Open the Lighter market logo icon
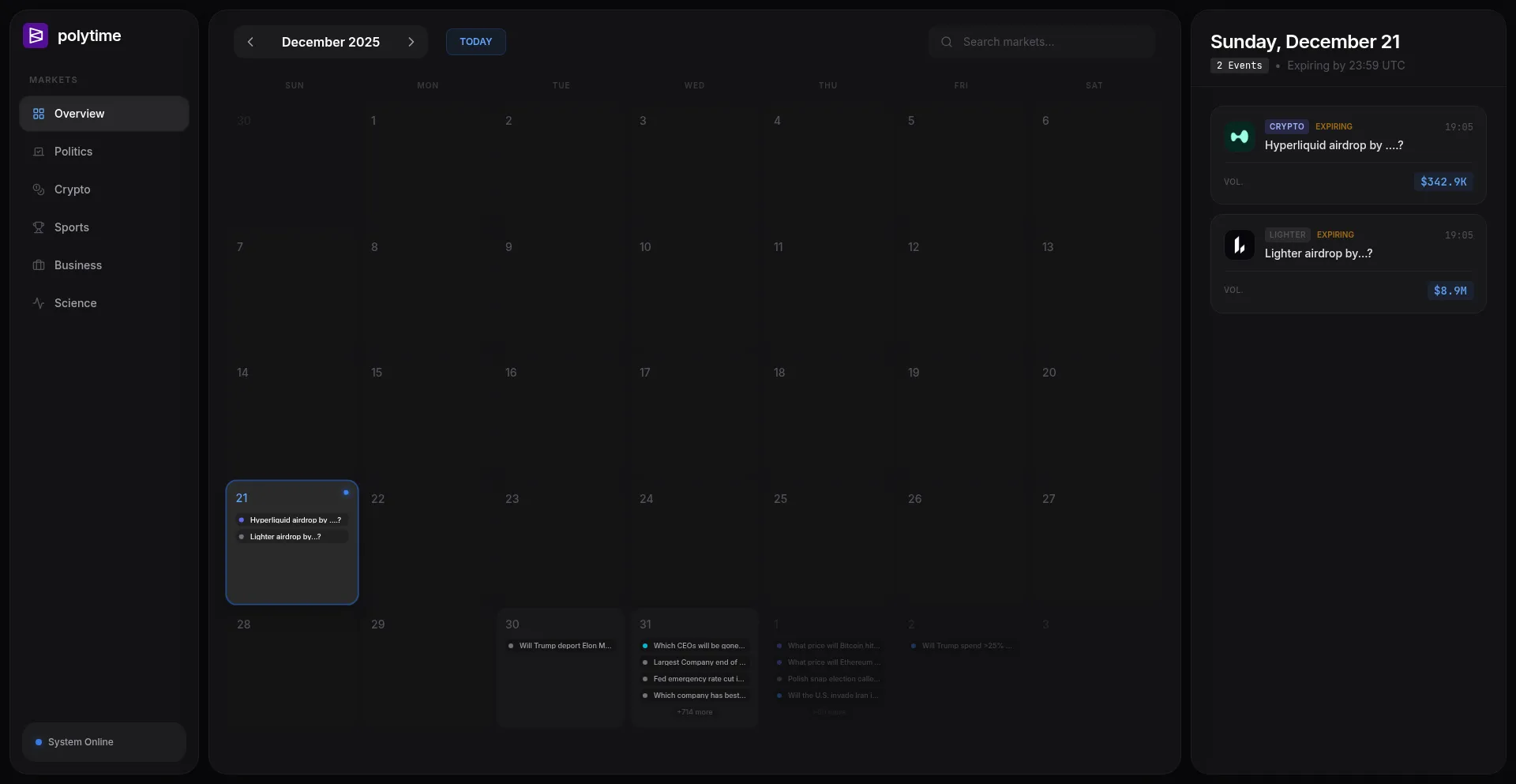 (1239, 245)
